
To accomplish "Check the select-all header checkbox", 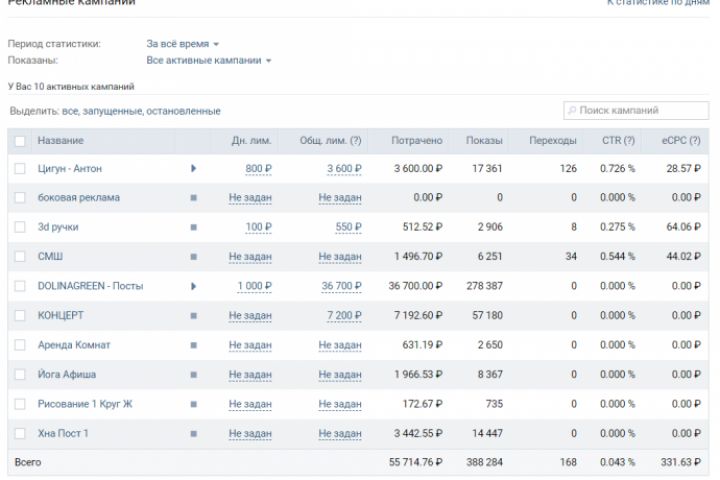I will (20, 141).
